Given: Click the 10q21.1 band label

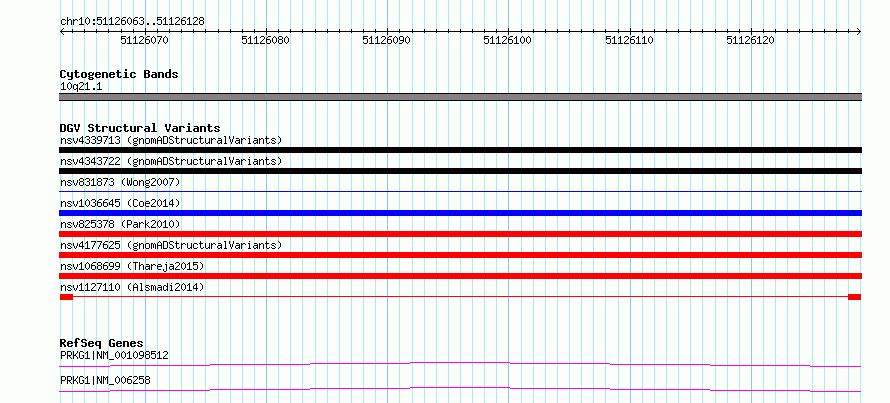Looking at the screenshot, I should click(x=81, y=87).
